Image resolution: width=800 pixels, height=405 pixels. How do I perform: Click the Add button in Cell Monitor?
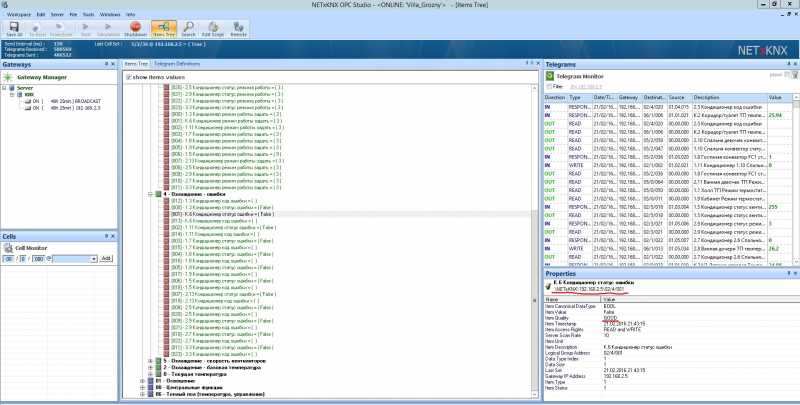(x=106, y=259)
